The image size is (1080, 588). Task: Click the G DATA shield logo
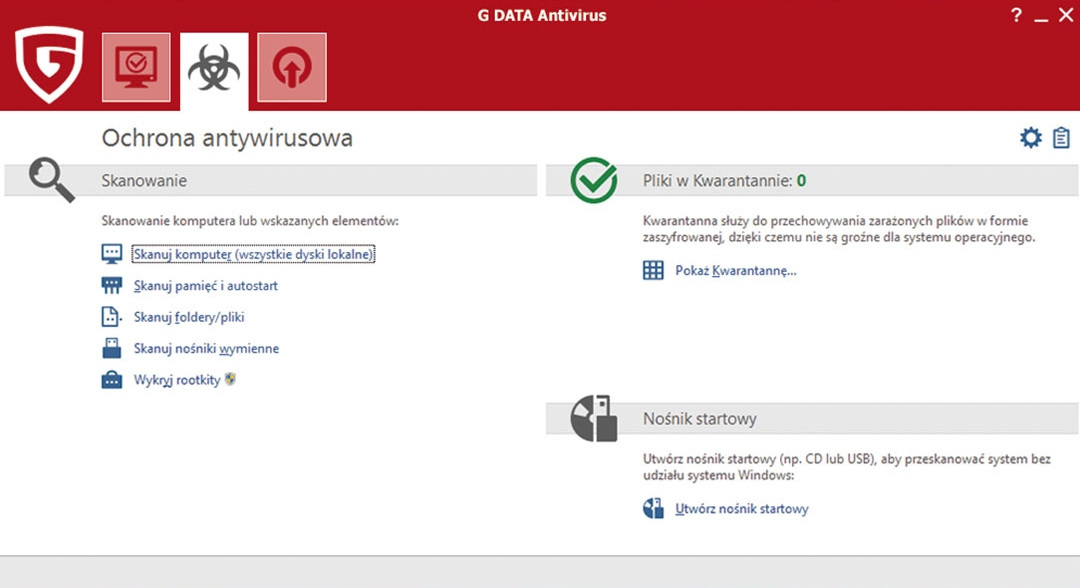[x=47, y=65]
